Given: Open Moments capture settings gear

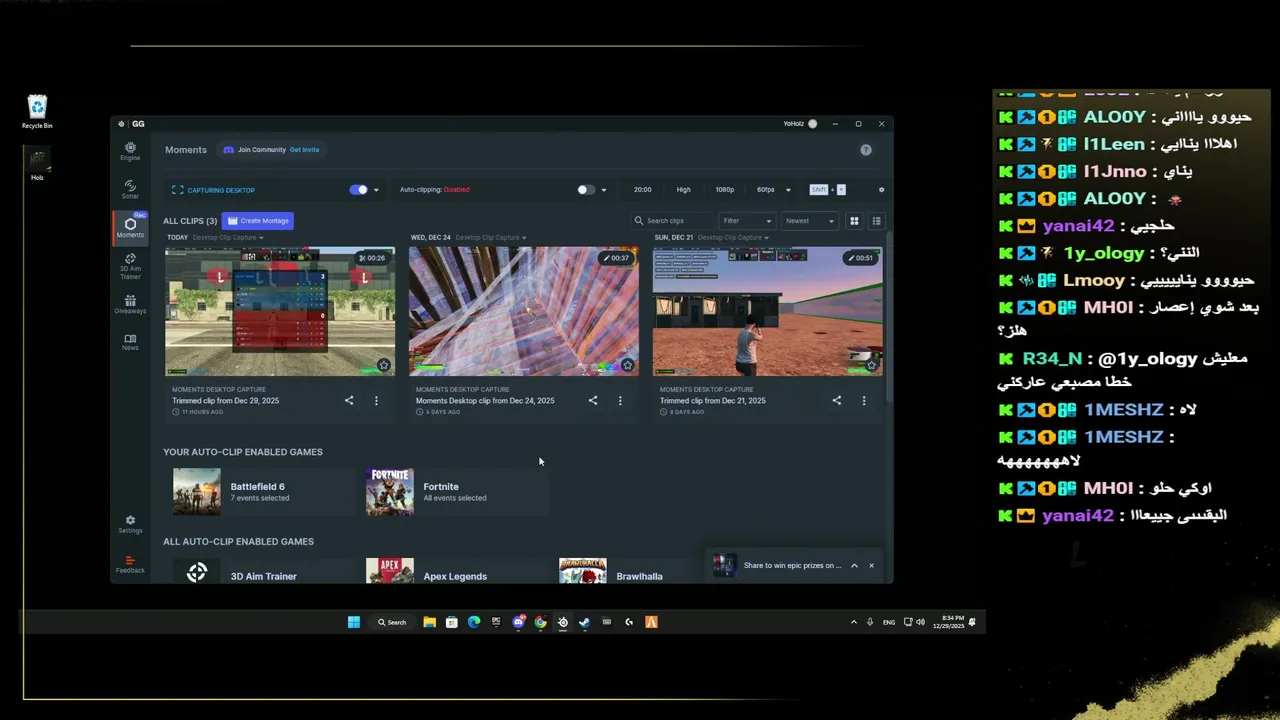Looking at the screenshot, I should click(881, 190).
